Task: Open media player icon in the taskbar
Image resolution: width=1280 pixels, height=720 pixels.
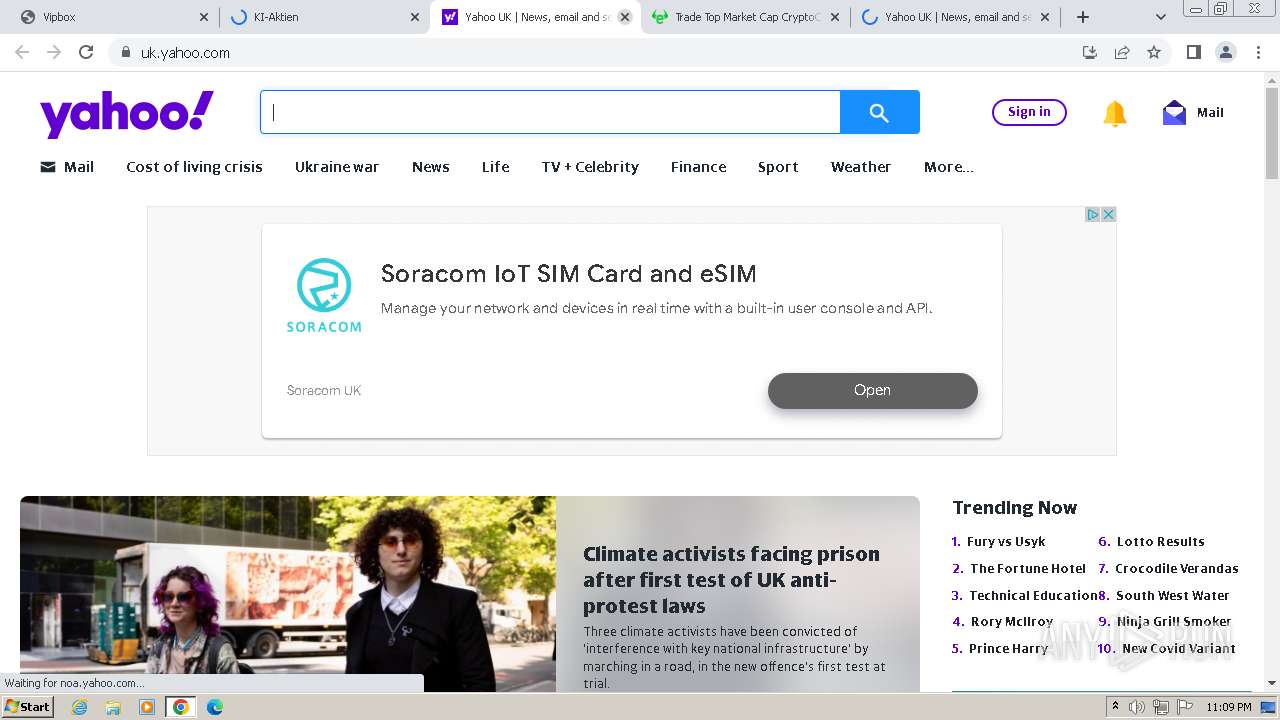Action: coord(147,707)
